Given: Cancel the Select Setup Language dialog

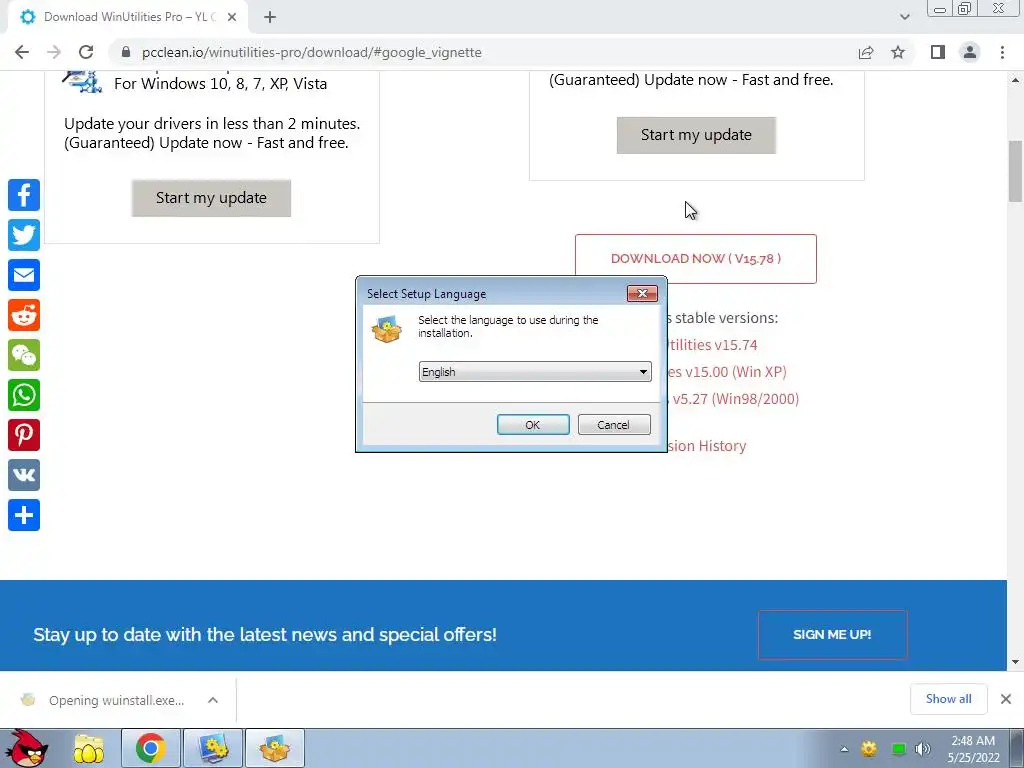Looking at the screenshot, I should (614, 424).
